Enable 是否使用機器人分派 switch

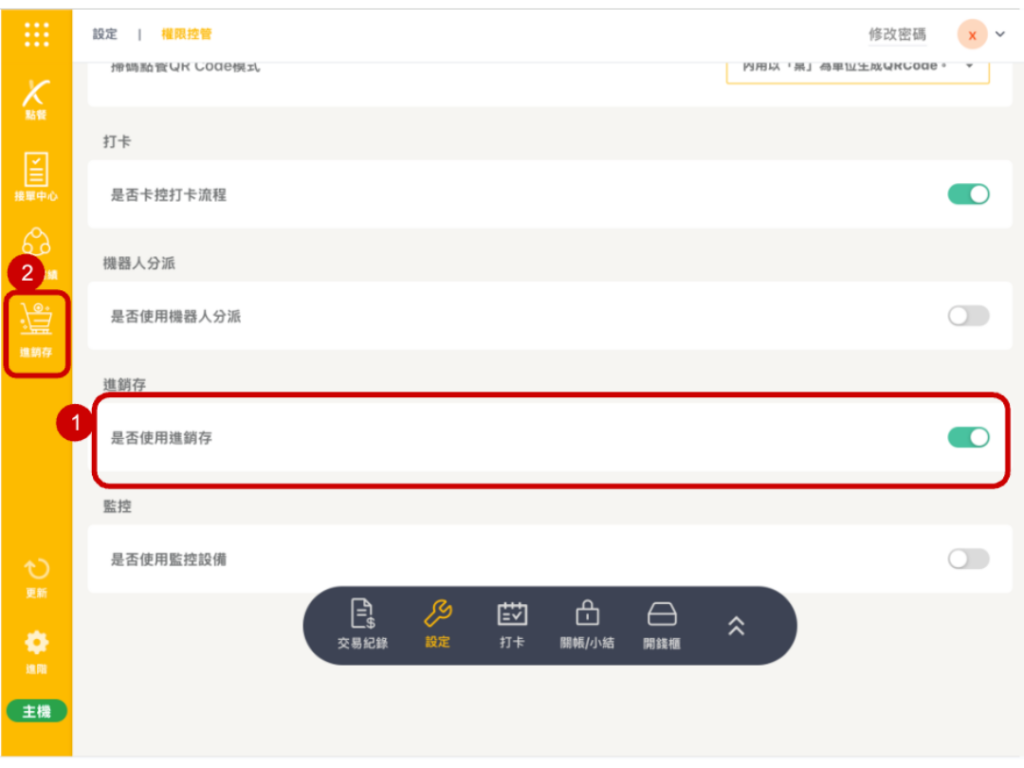coord(968,316)
